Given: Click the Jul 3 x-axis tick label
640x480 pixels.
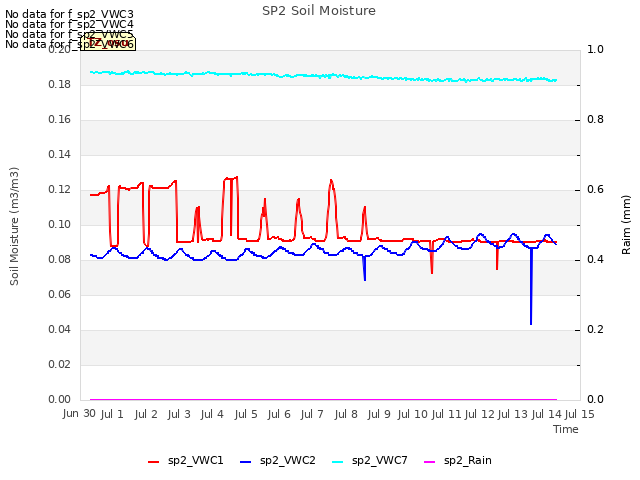Looking at the screenshot, I should (x=179, y=414).
